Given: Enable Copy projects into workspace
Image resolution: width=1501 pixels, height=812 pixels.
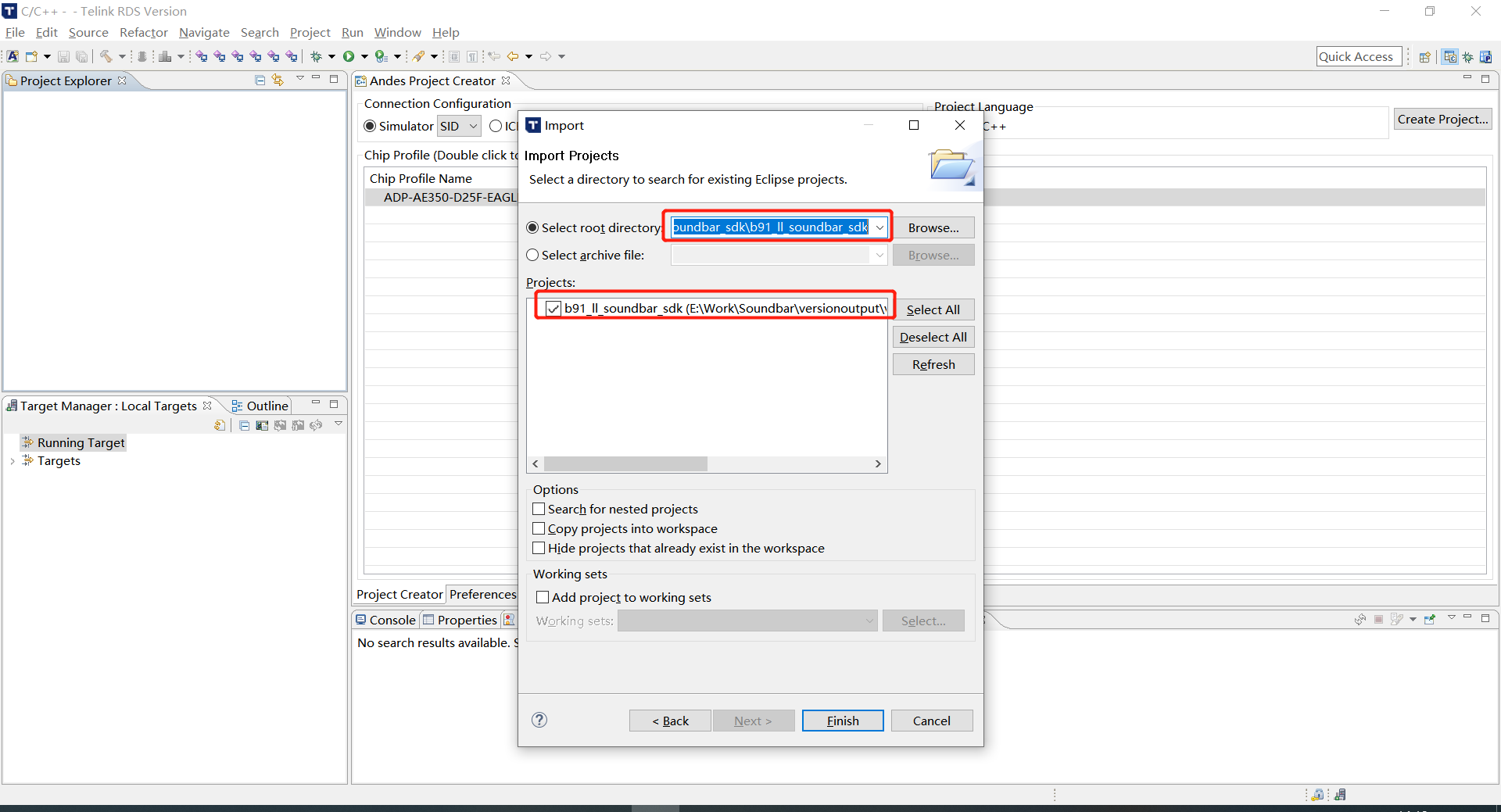Looking at the screenshot, I should pyautogui.click(x=539, y=528).
